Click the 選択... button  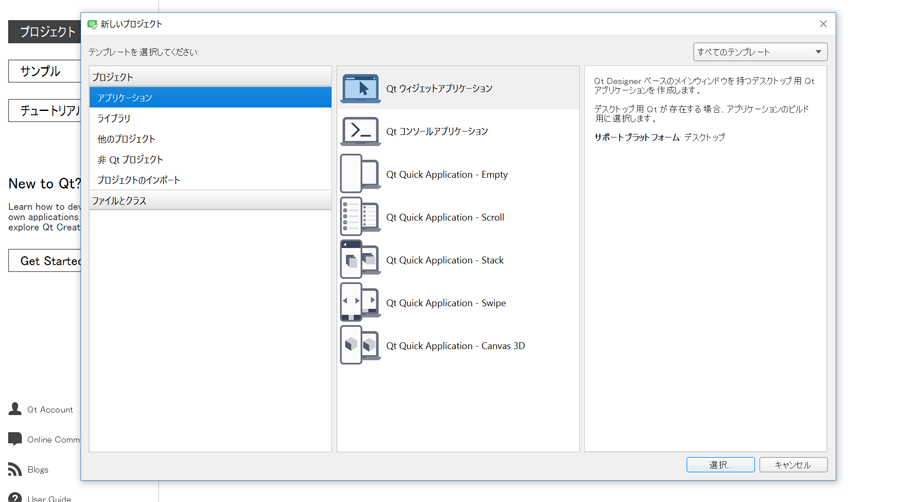720,465
